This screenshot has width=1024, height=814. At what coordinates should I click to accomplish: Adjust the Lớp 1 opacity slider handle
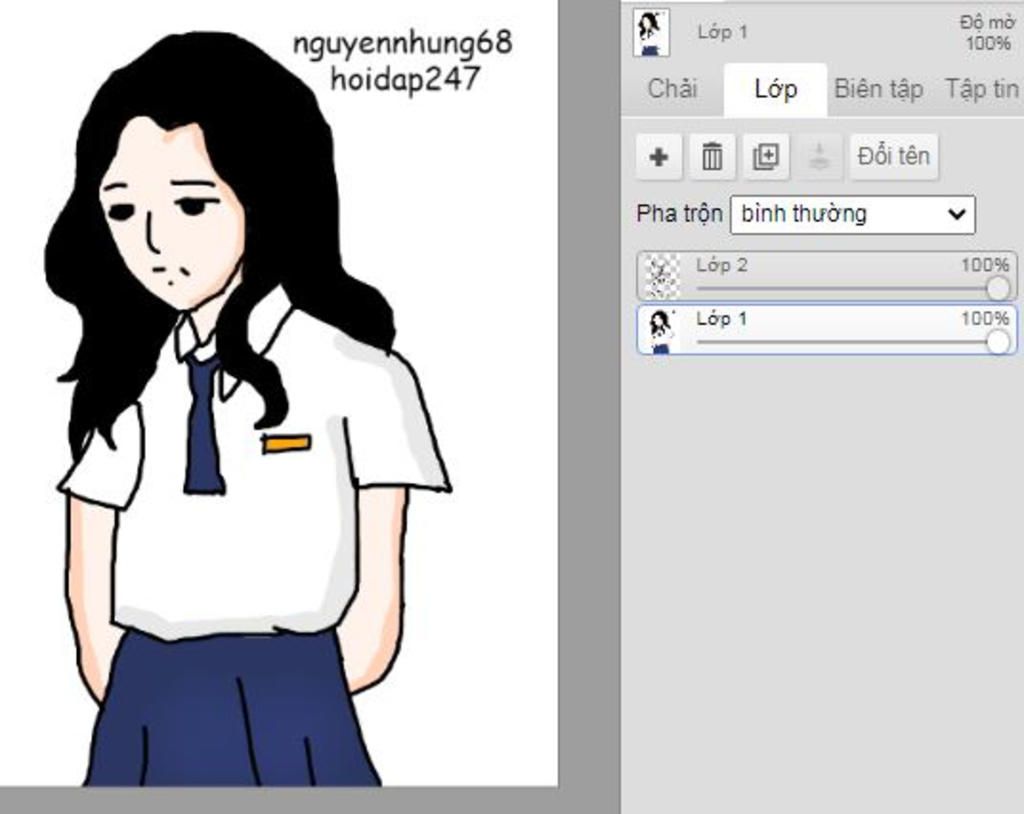(998, 342)
